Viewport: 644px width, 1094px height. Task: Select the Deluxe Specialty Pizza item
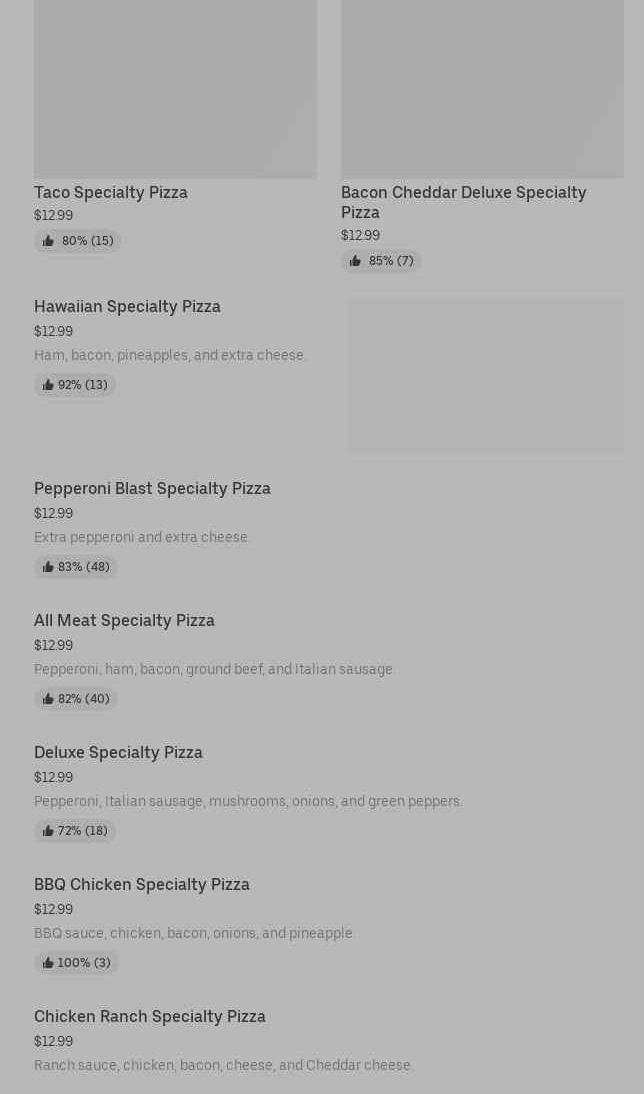click(x=118, y=752)
